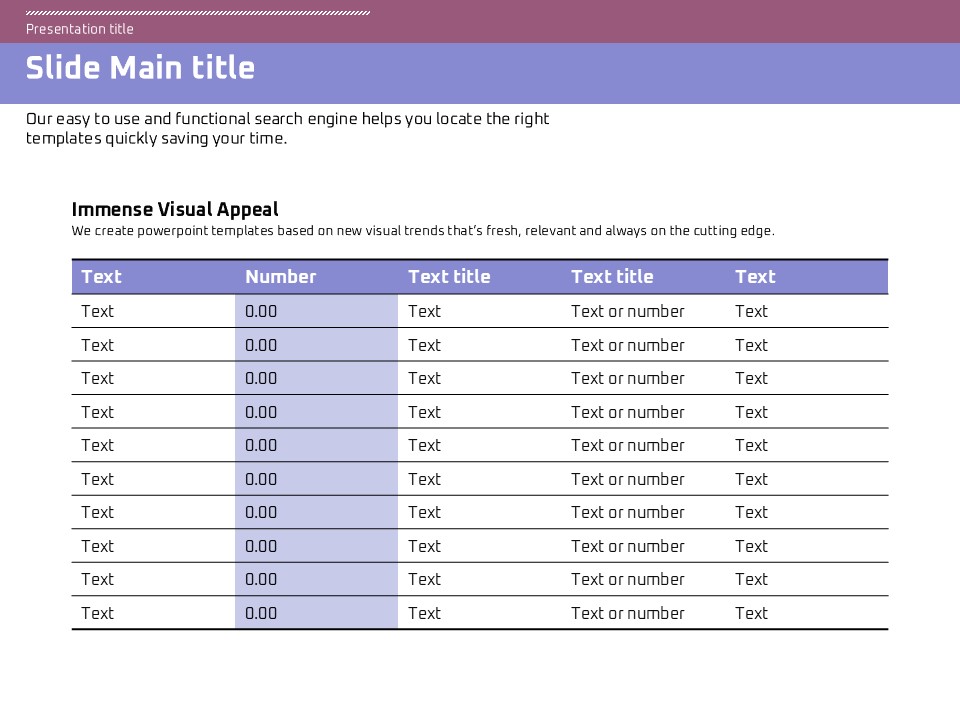Select third column 'Text' cell in bottom row
This screenshot has width=960, height=720.
click(x=424, y=613)
